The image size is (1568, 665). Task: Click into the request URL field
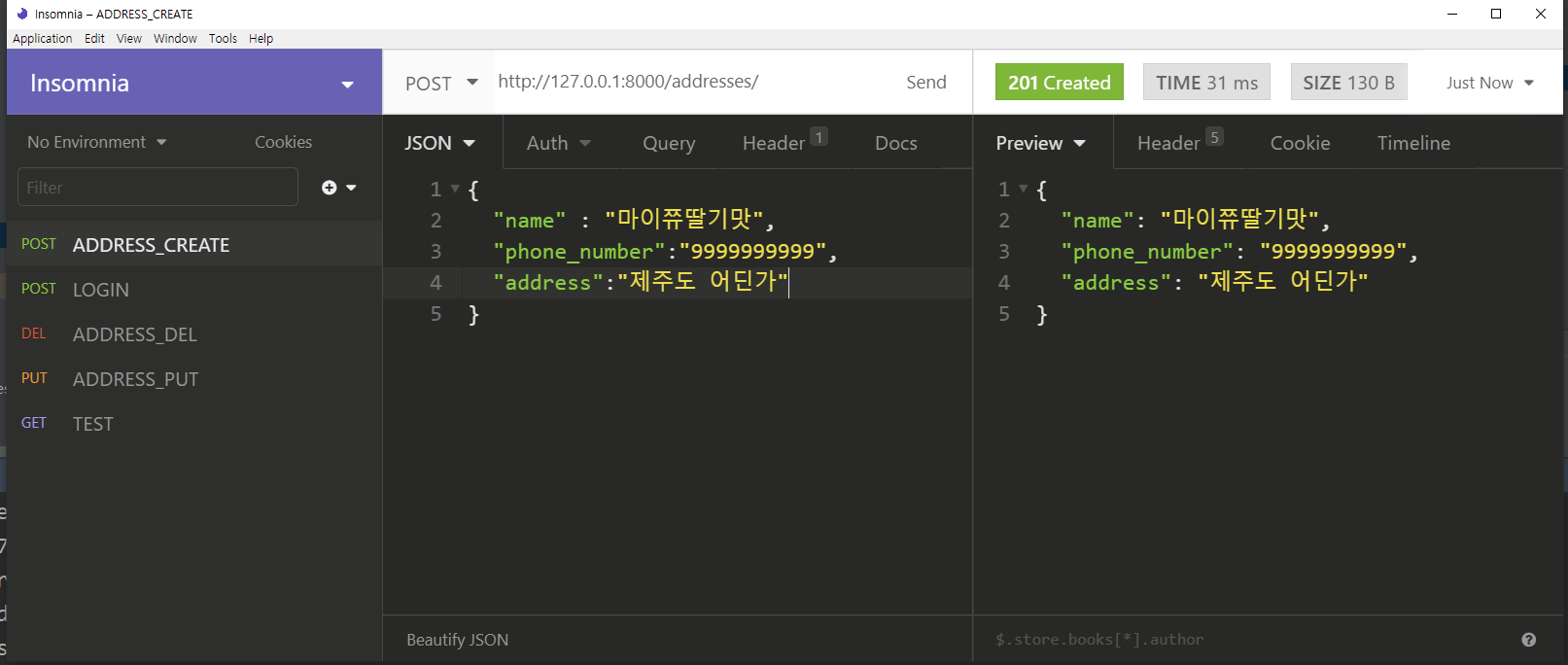tap(690, 82)
